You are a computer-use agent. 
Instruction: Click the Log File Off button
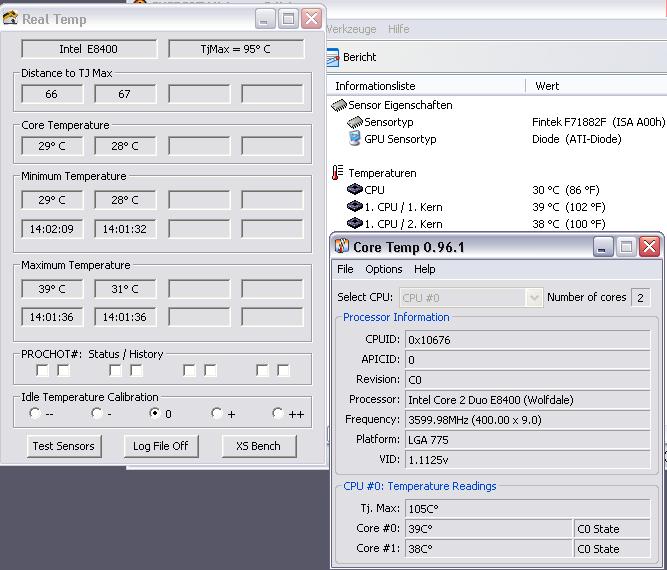(161, 446)
